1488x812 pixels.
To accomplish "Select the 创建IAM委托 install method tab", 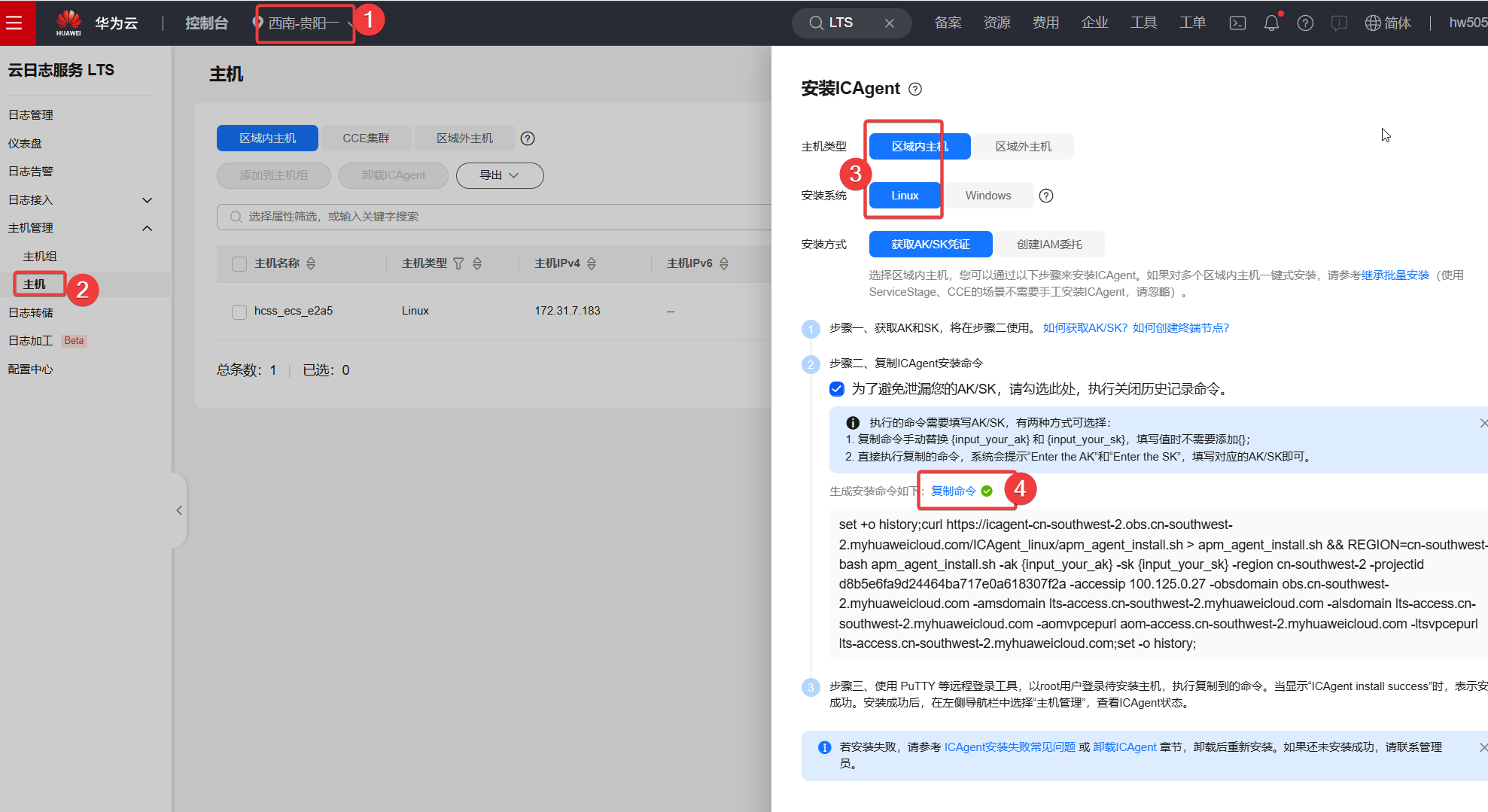I will [1049, 245].
